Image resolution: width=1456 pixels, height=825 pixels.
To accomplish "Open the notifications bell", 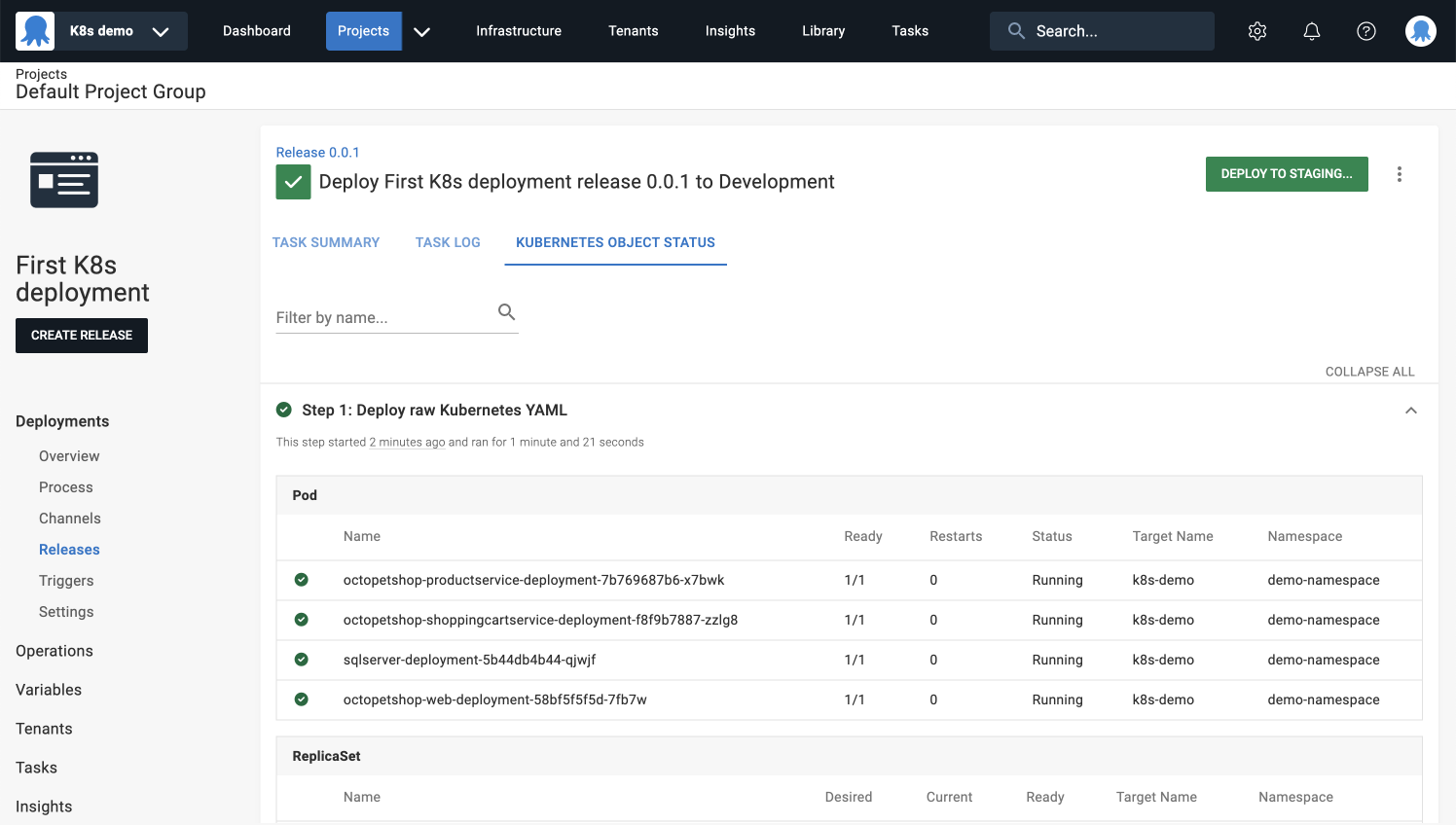I will click(x=1312, y=30).
